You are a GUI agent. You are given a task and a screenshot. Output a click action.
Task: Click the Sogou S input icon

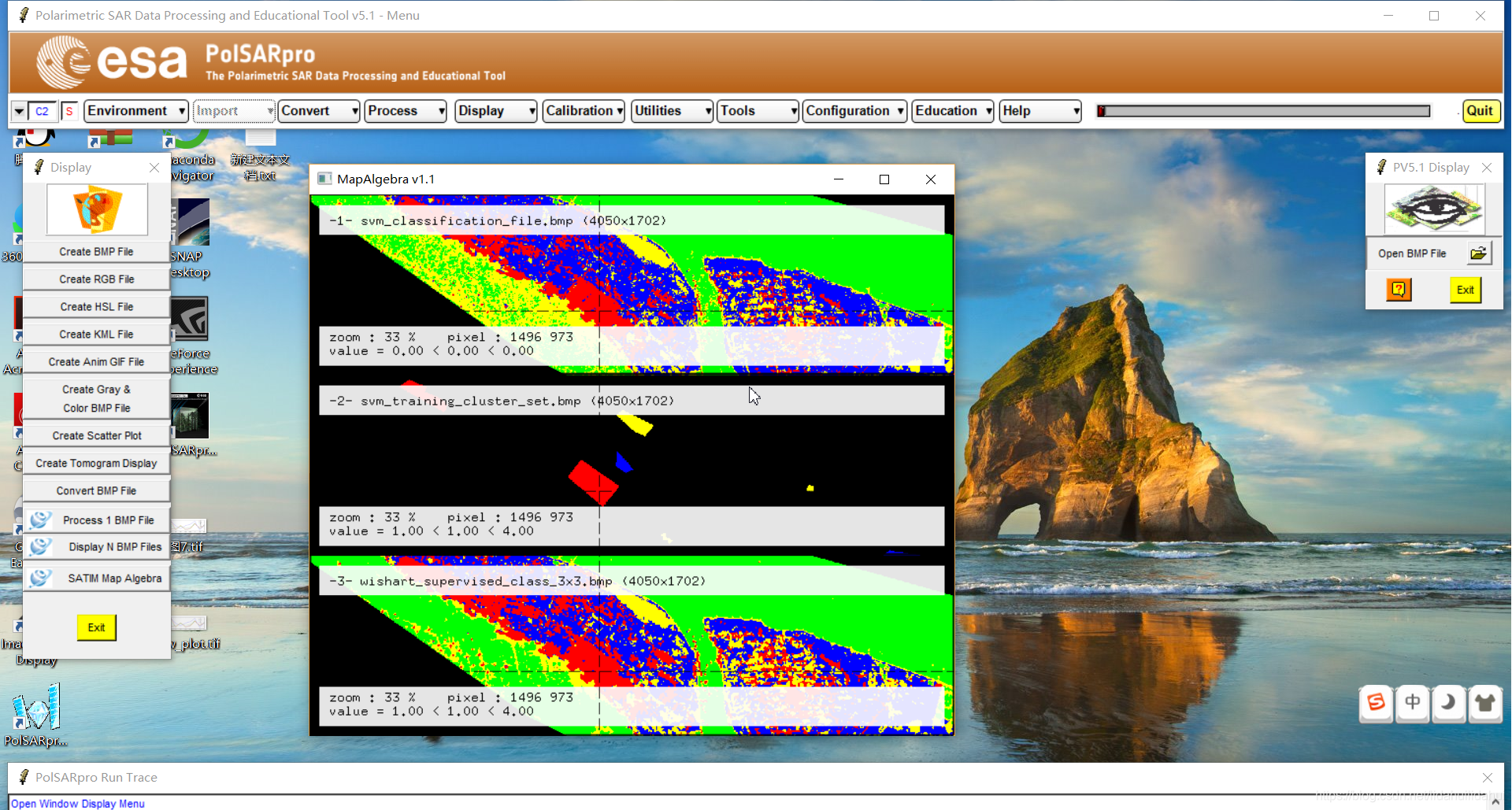(x=1377, y=702)
